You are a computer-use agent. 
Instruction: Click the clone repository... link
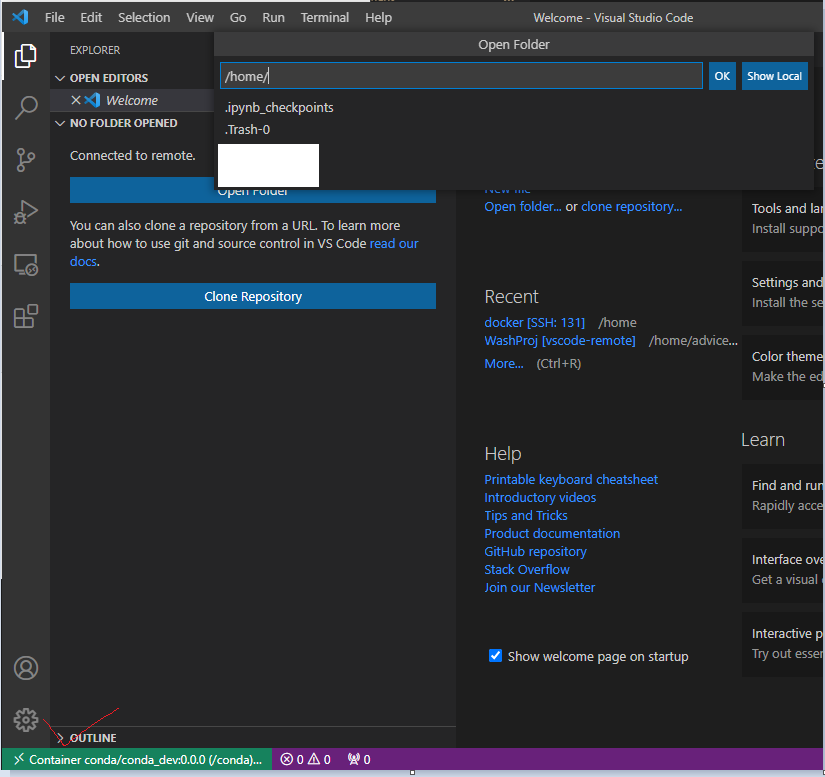coord(631,207)
